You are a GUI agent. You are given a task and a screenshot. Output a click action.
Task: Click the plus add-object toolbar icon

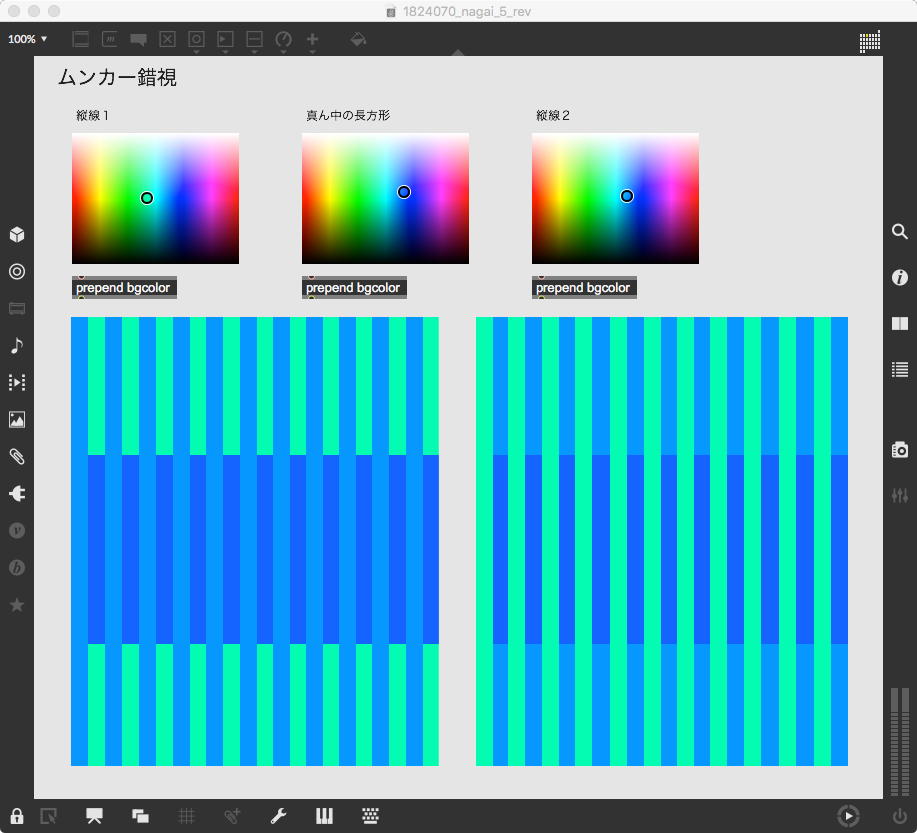(312, 39)
